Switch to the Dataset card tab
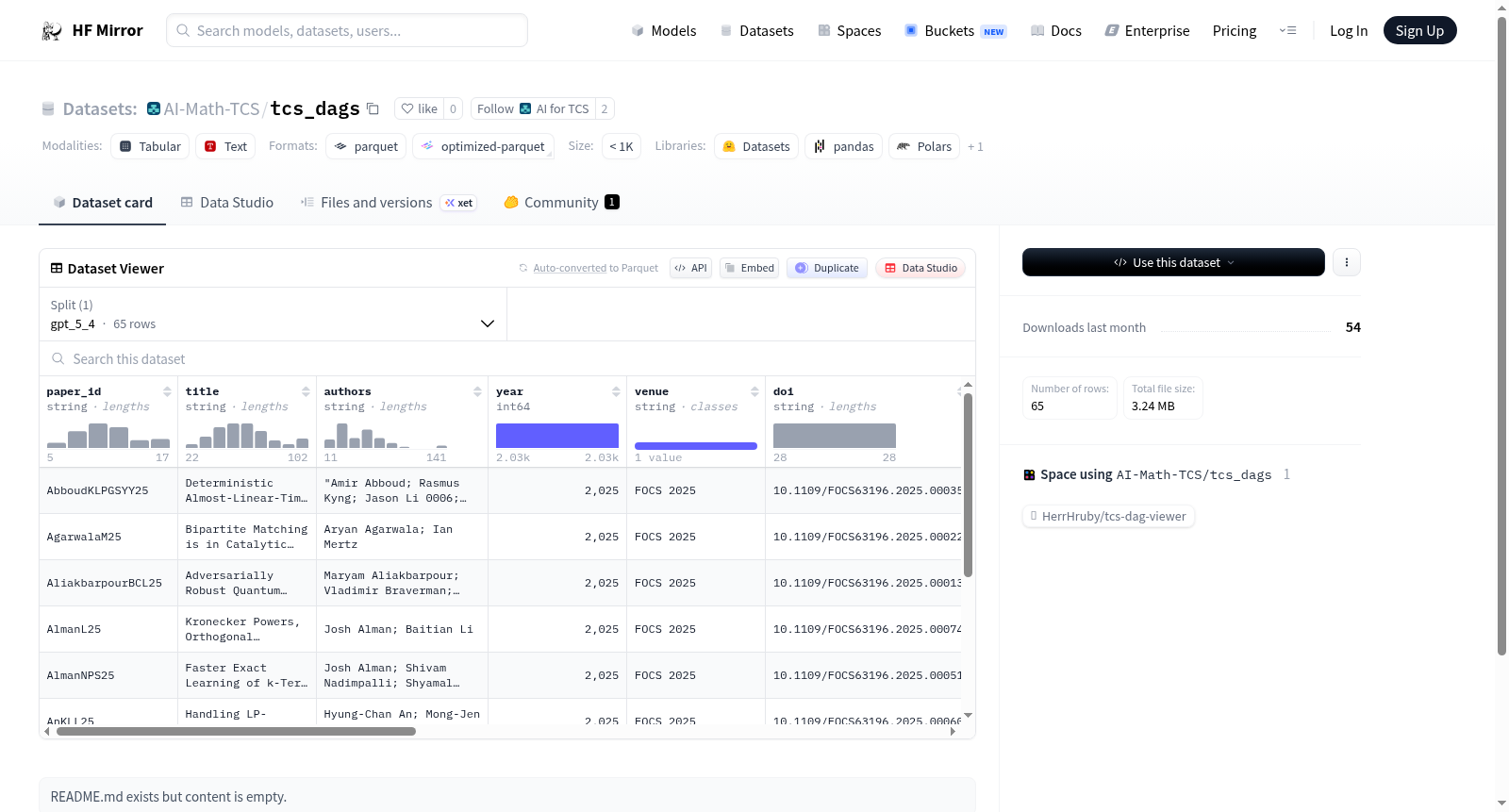This screenshot has height=812, width=1509. (x=102, y=203)
